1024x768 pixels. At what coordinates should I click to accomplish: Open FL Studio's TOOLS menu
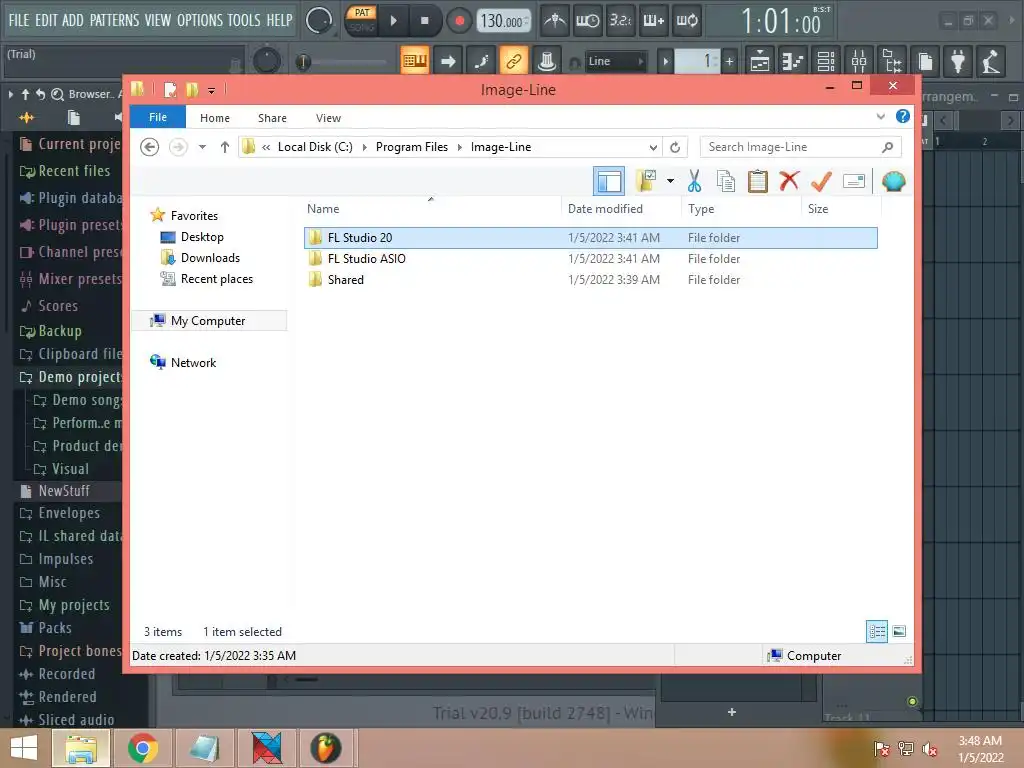click(x=244, y=20)
